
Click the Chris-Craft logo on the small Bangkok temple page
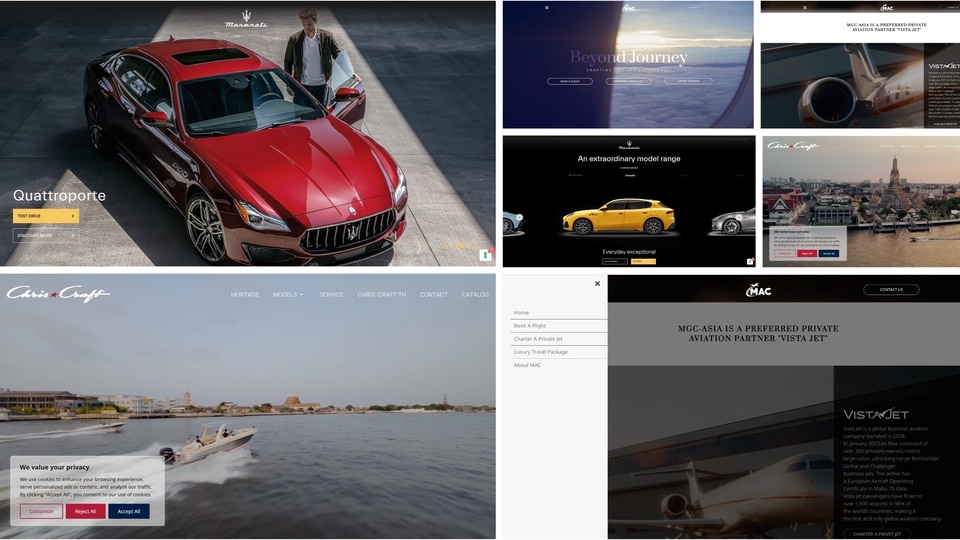point(793,146)
